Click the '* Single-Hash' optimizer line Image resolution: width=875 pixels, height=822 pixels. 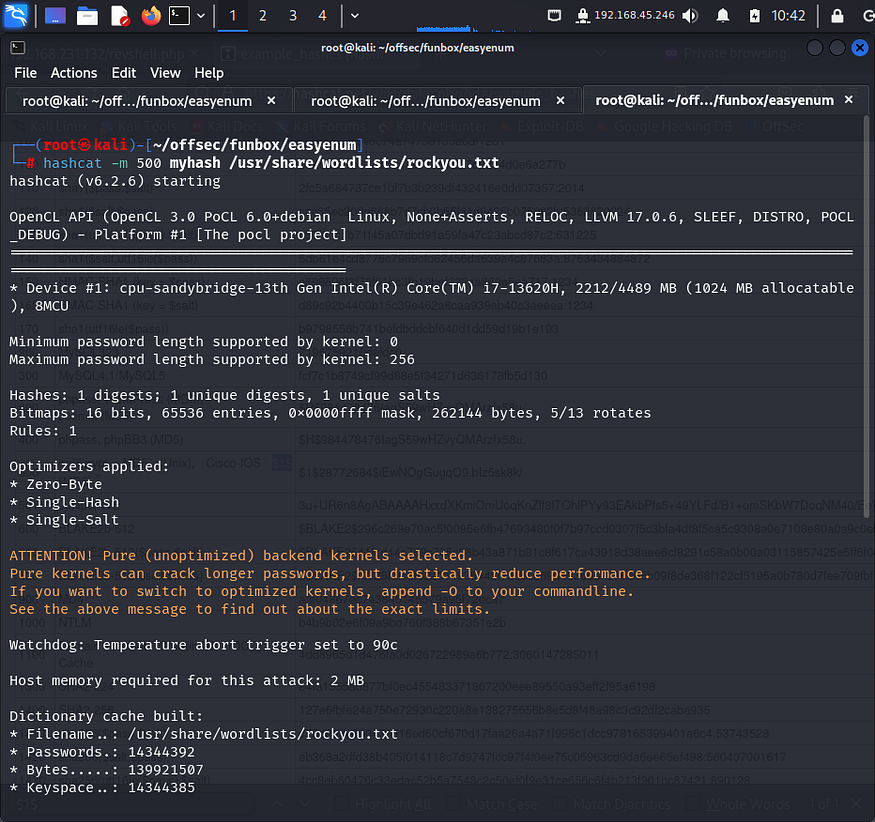click(x=64, y=502)
